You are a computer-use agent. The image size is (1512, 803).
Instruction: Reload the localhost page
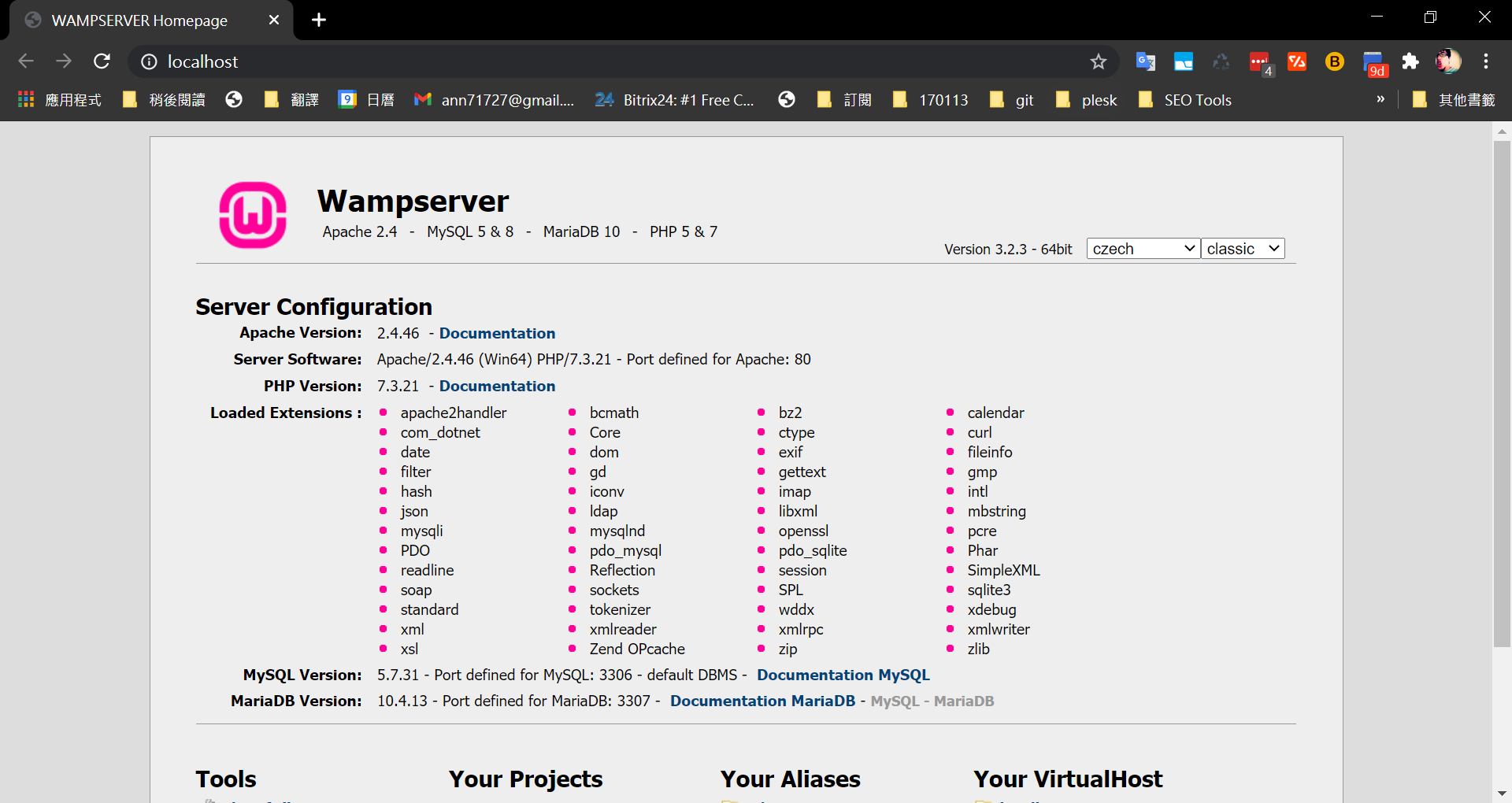(x=102, y=61)
